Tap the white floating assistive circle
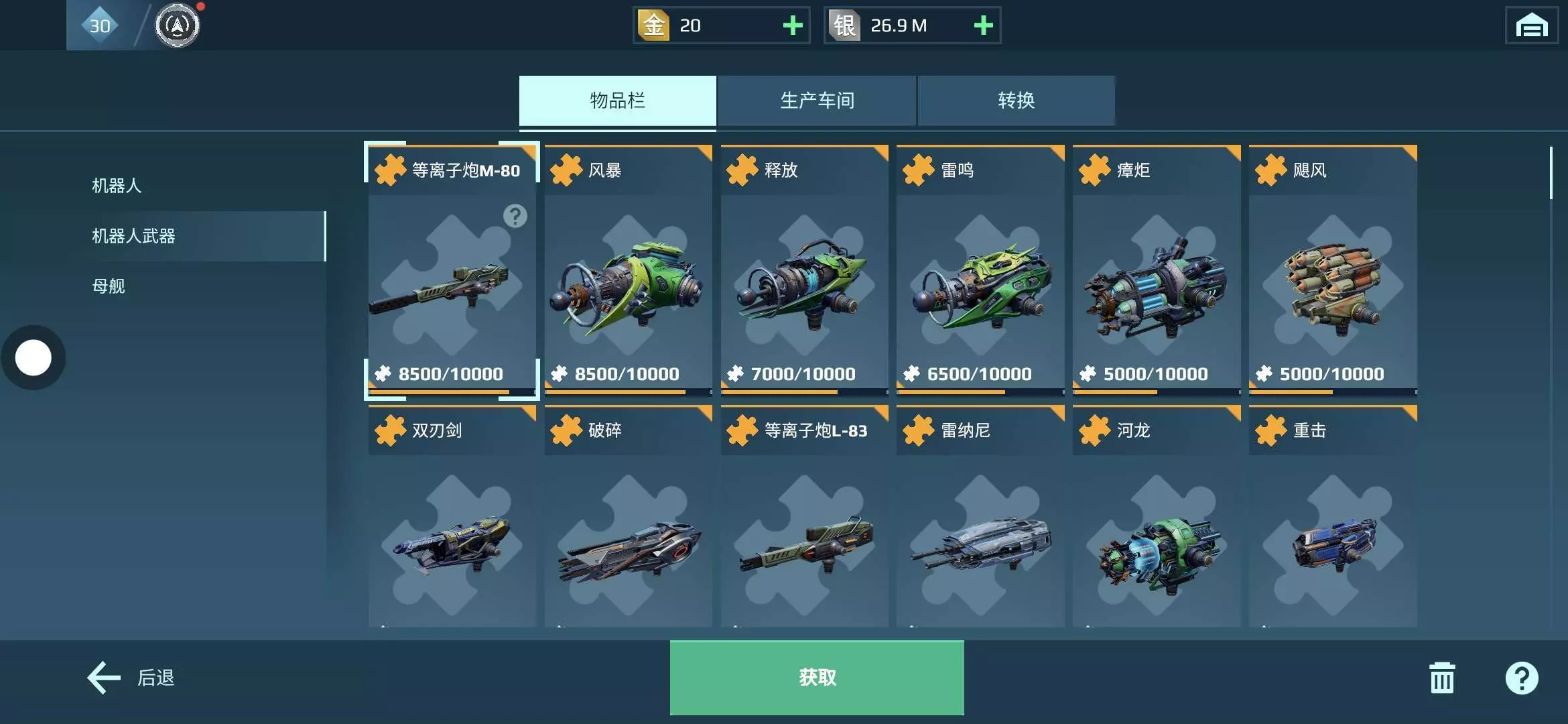Viewport: 1568px width, 724px height. pos(33,357)
